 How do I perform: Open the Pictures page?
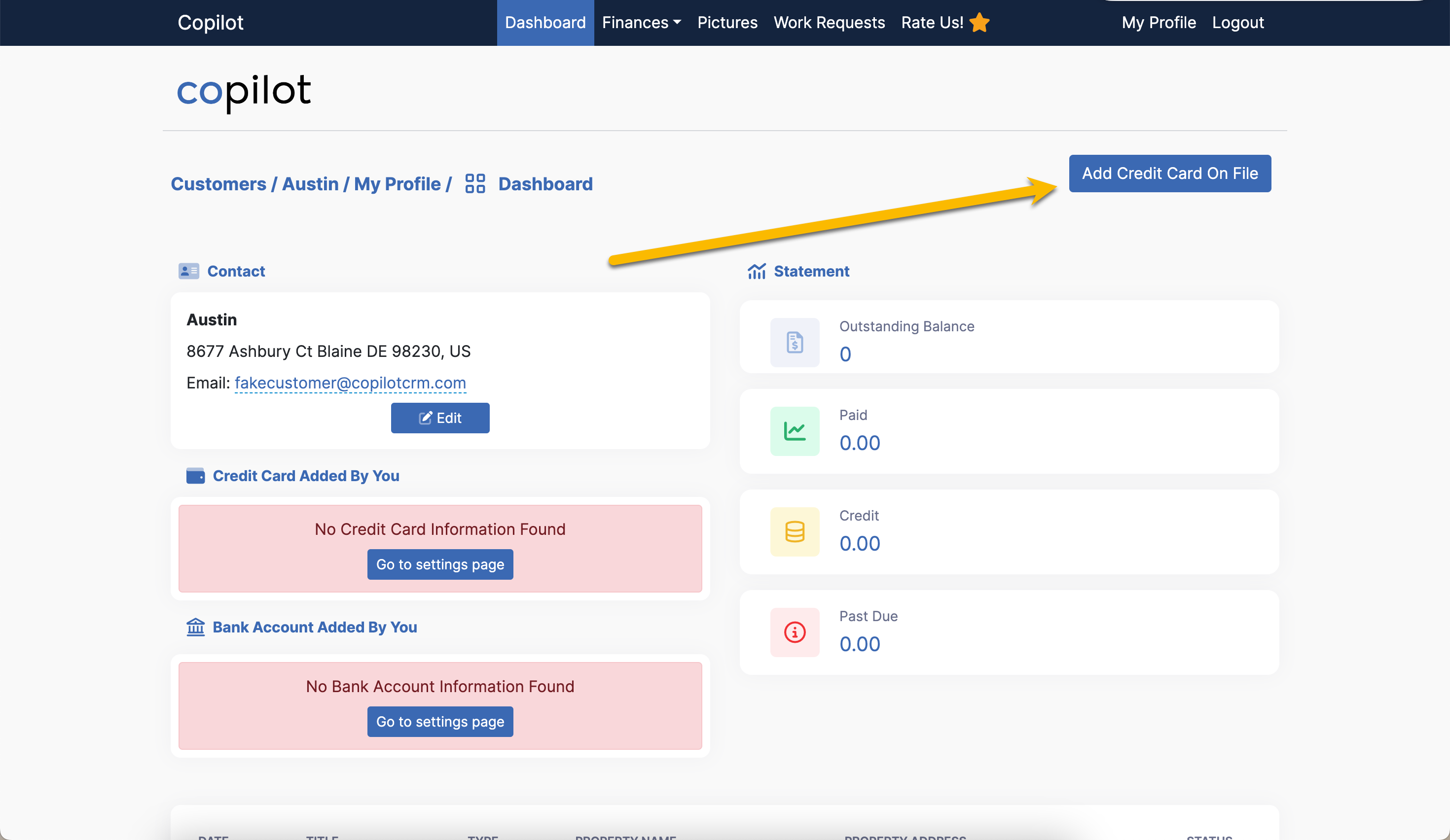(x=727, y=22)
